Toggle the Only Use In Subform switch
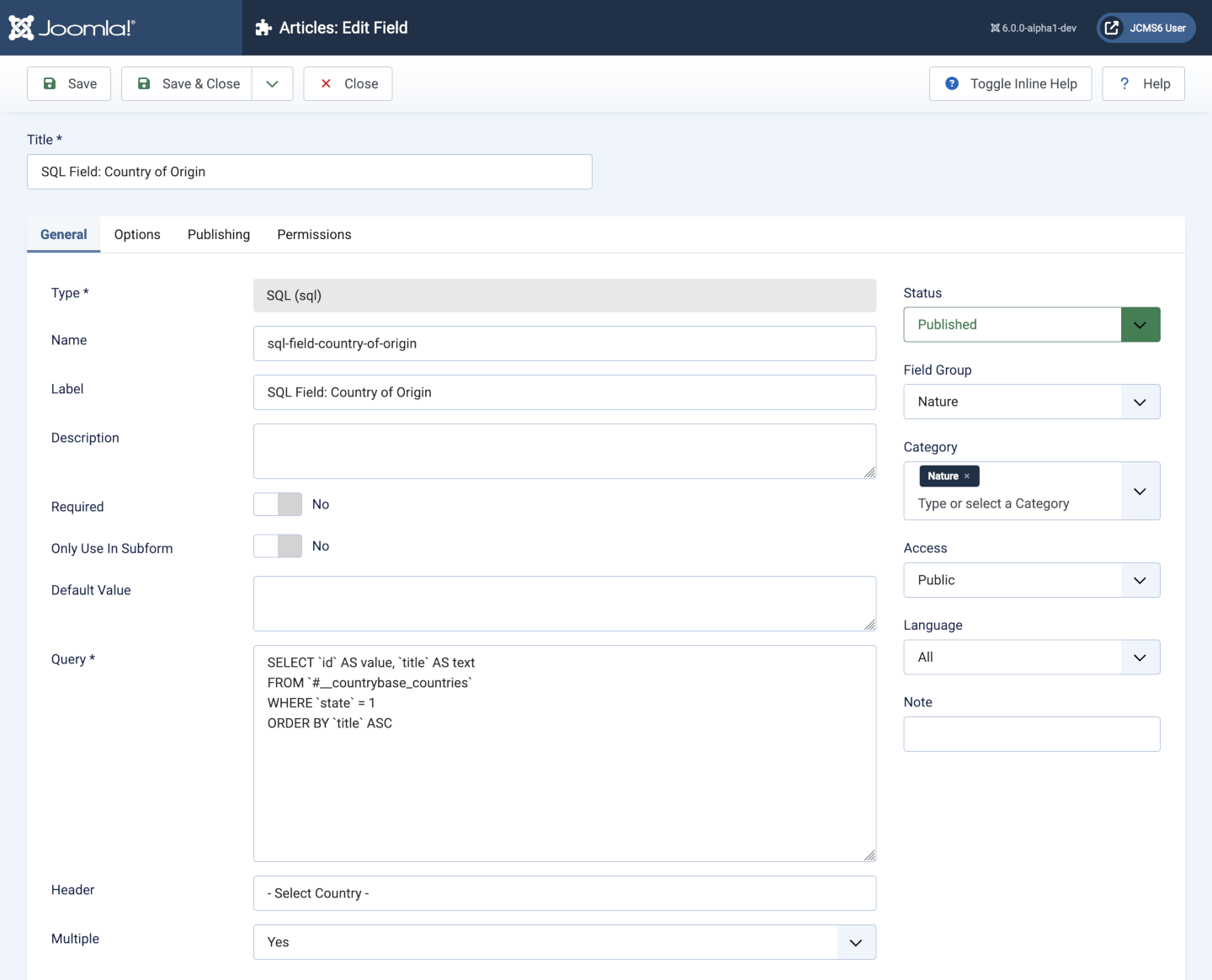 coord(278,546)
